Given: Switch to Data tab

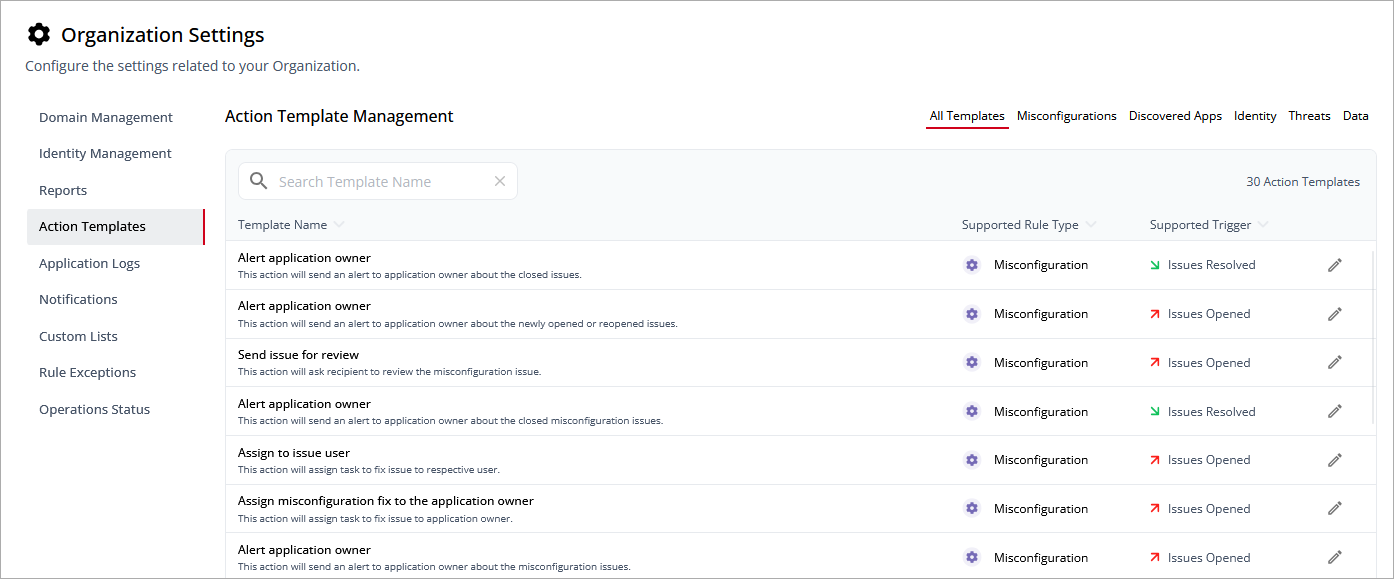Looking at the screenshot, I should click(1355, 116).
